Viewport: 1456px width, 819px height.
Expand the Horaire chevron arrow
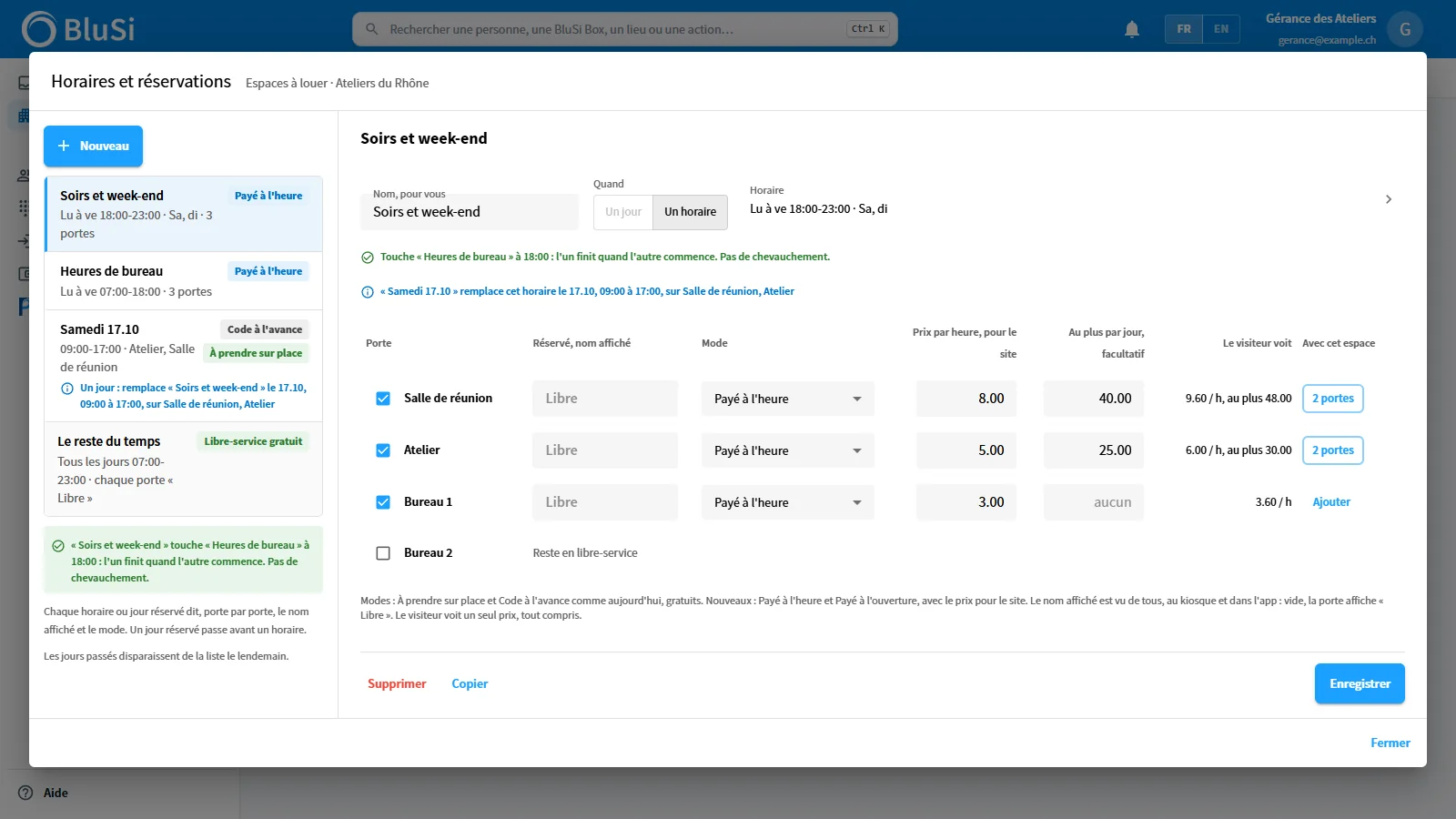click(x=1389, y=199)
